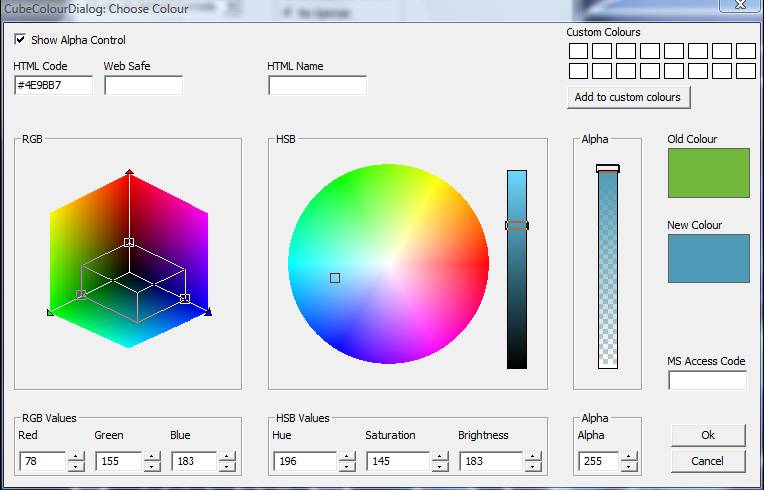Image resolution: width=764 pixels, height=490 pixels.
Task: Click the Green value field showing 155
Action: (118, 461)
